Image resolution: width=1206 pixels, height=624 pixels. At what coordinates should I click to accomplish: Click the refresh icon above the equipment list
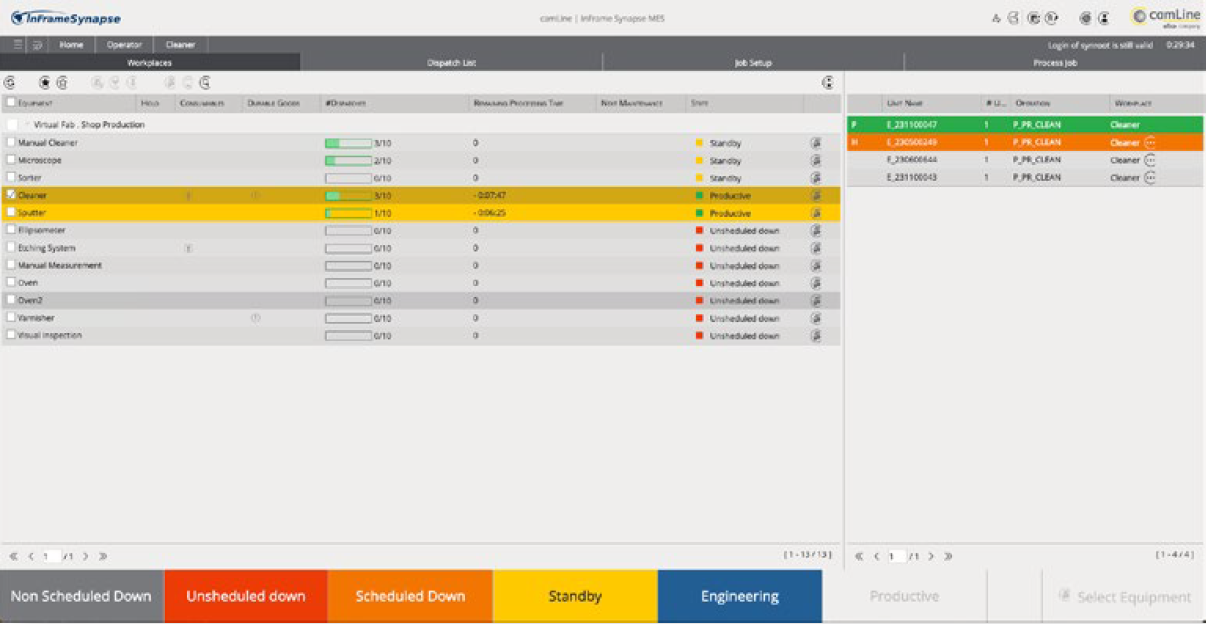(9, 82)
